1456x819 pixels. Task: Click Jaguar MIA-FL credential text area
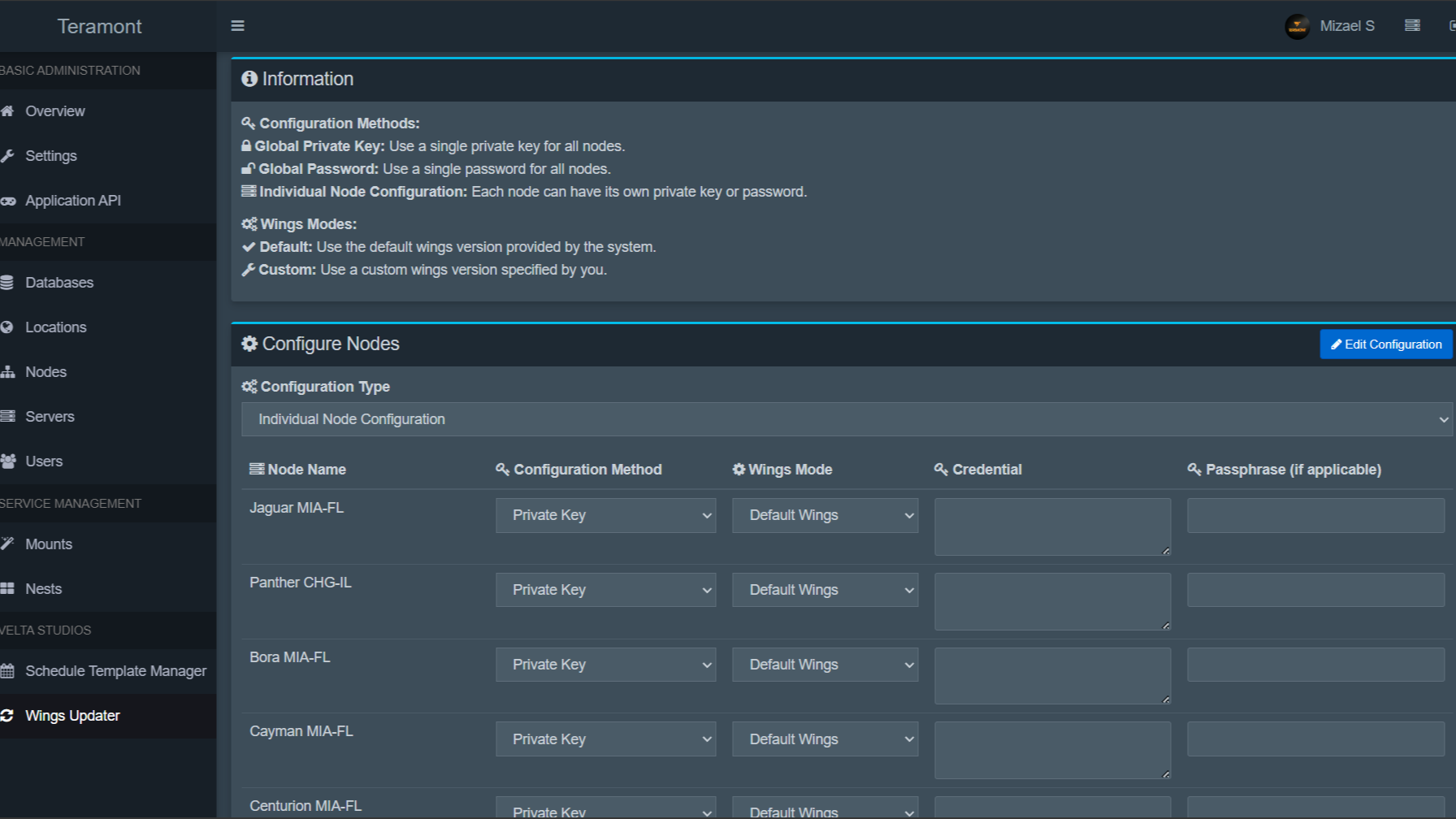coord(1051,526)
